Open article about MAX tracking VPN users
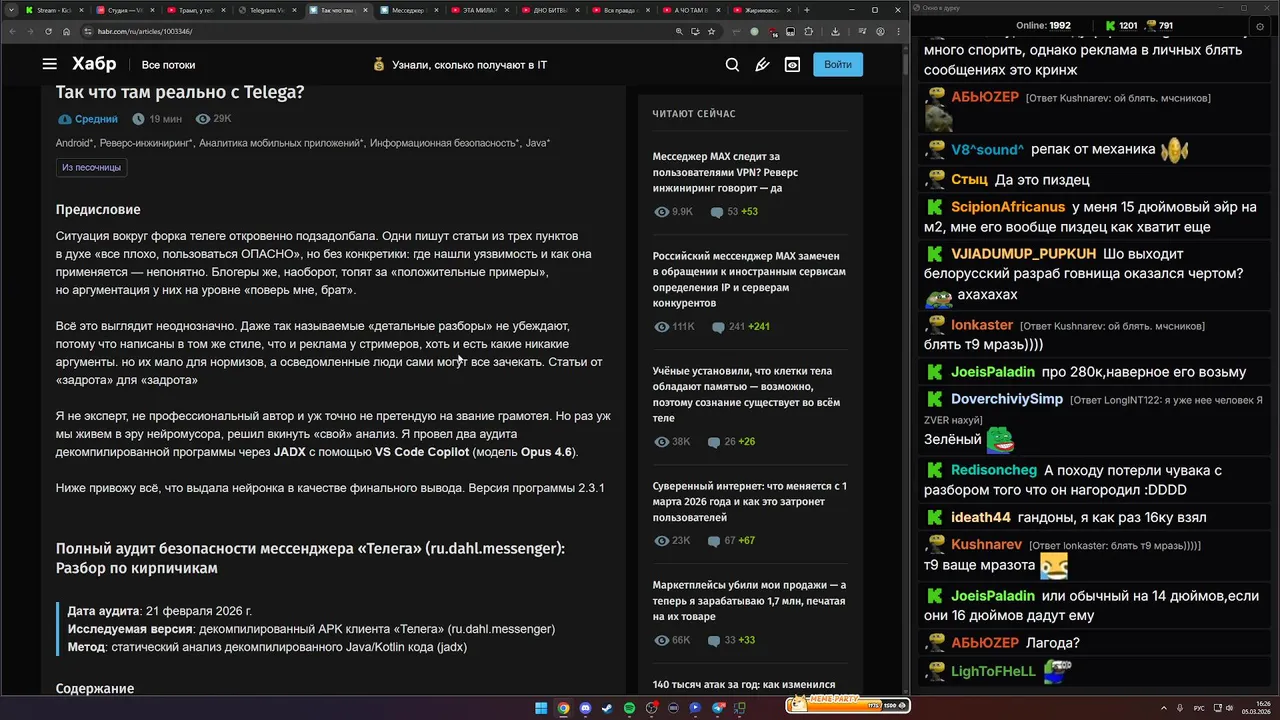 tap(725, 172)
